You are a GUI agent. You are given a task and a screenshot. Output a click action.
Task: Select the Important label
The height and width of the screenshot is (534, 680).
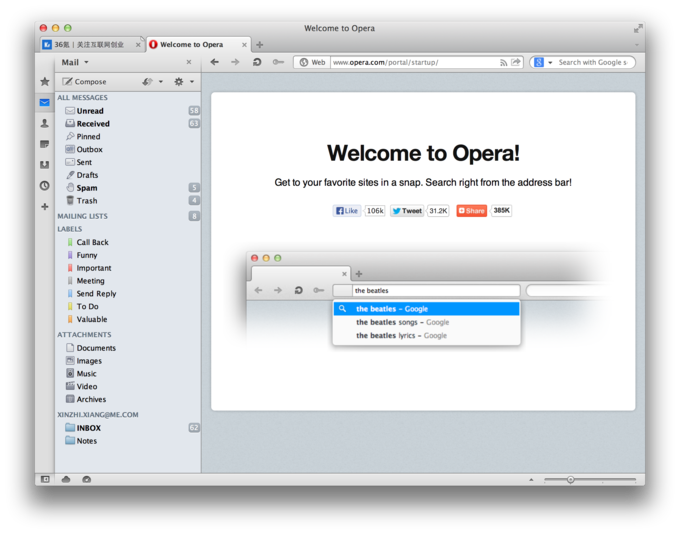[128, 268]
